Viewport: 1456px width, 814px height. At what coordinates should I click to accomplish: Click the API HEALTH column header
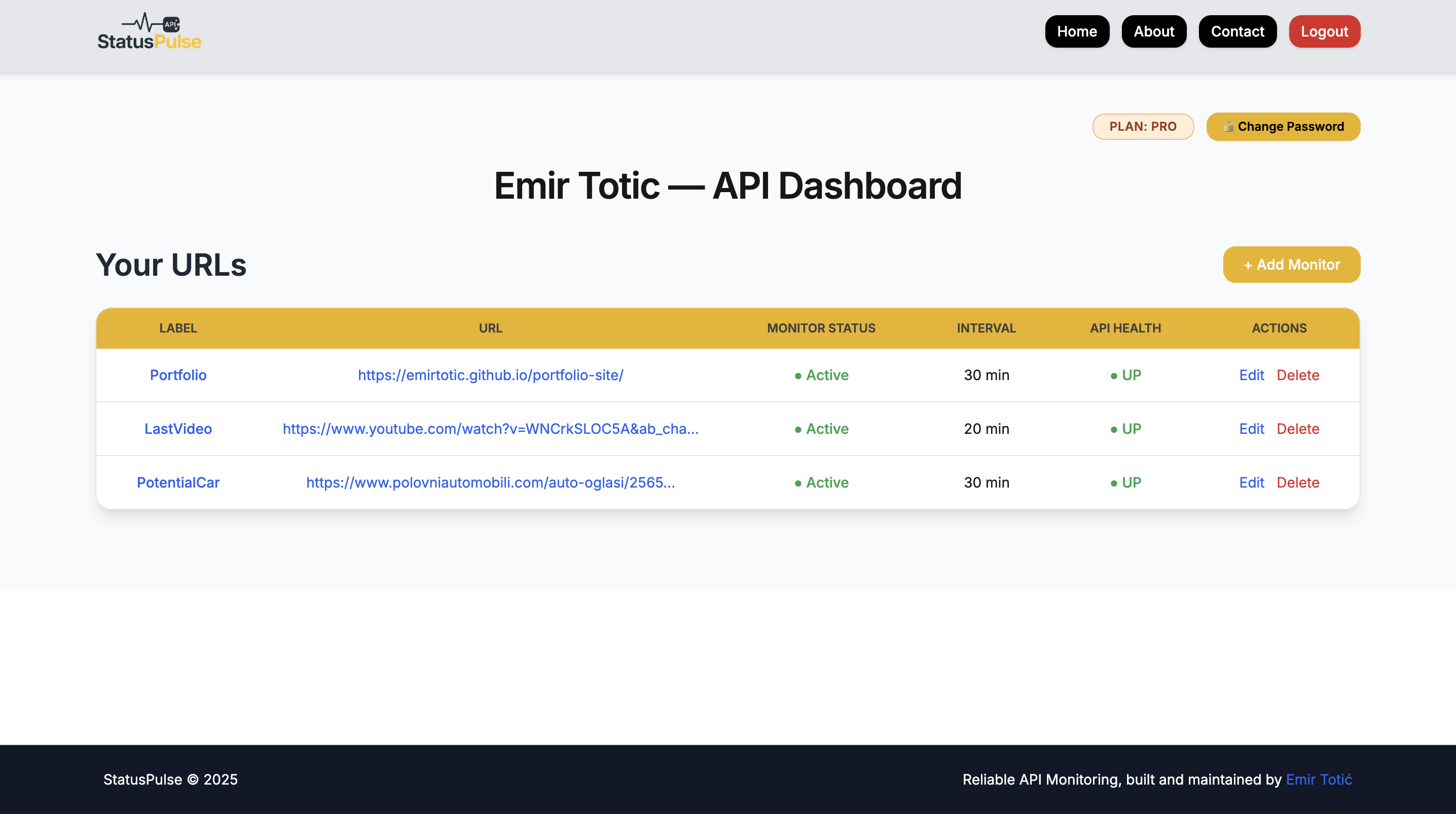(1125, 328)
